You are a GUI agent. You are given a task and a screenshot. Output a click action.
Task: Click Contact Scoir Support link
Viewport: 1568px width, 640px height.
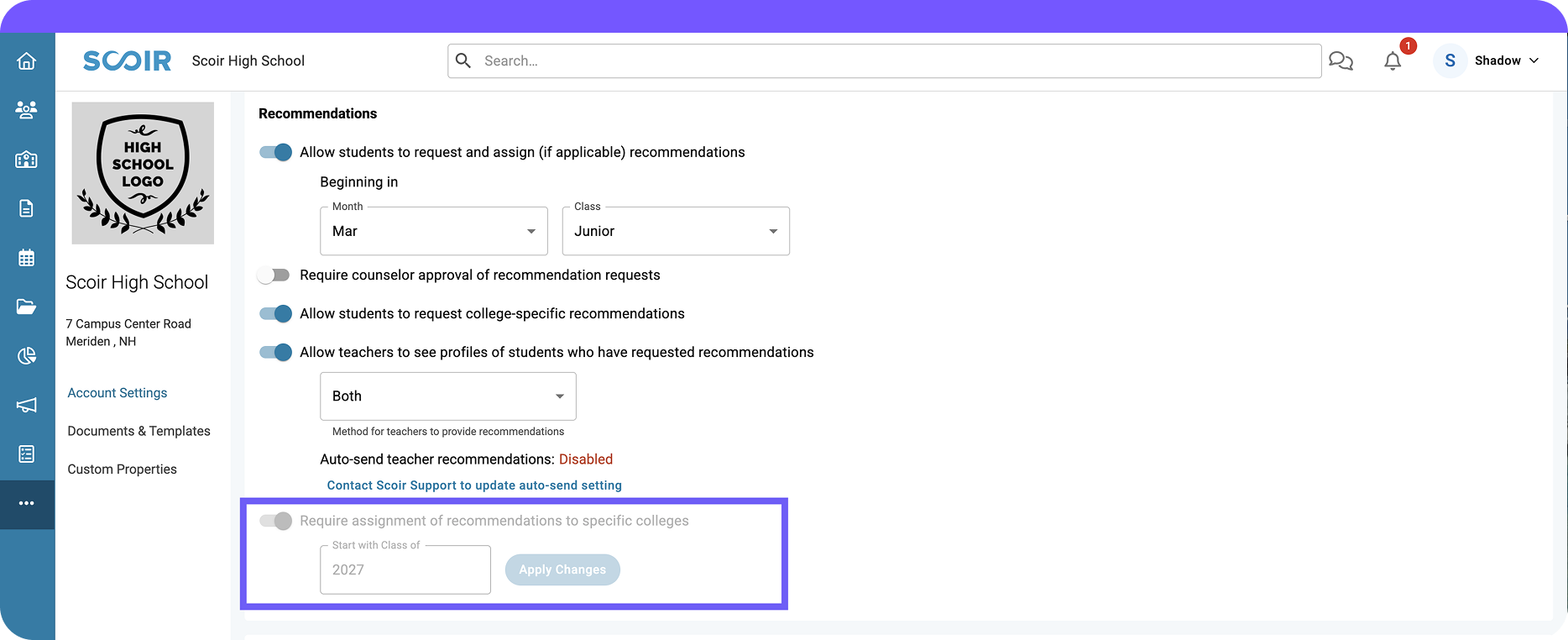474,485
